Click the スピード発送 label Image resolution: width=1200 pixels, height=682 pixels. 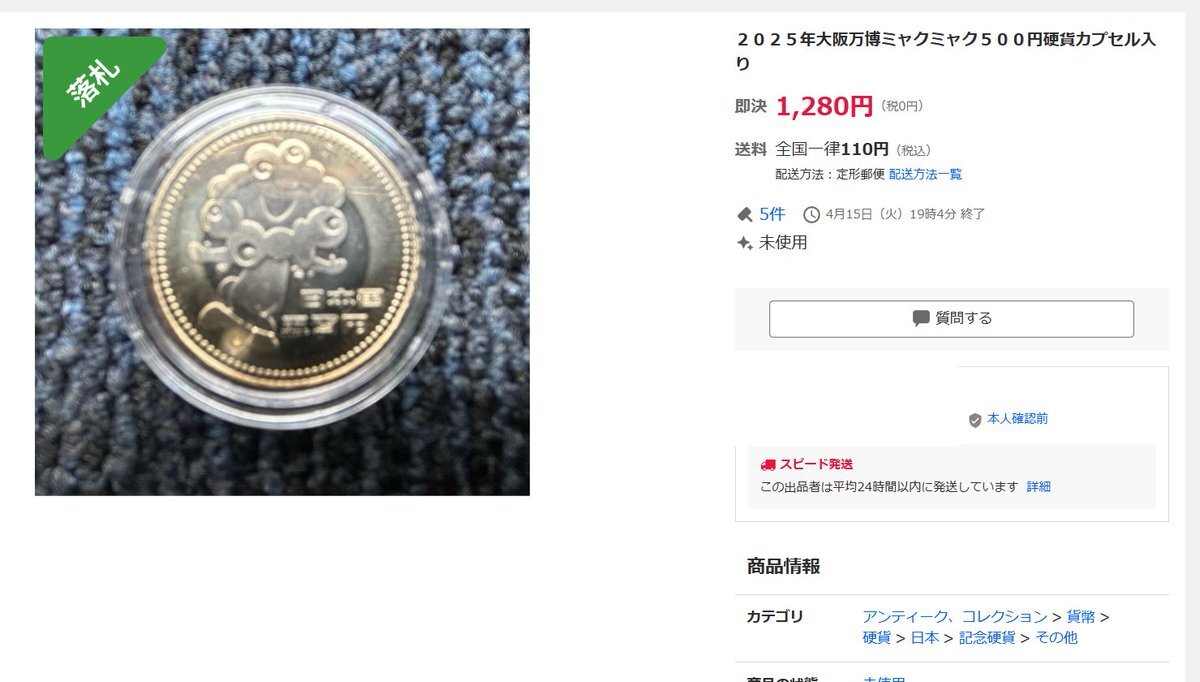pyautogui.click(x=816, y=465)
